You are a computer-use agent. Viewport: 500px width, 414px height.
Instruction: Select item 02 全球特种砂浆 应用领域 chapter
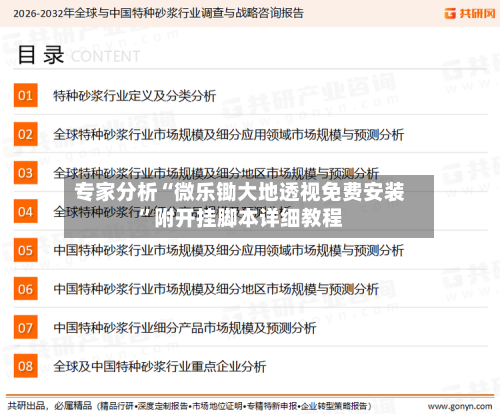[229, 135]
